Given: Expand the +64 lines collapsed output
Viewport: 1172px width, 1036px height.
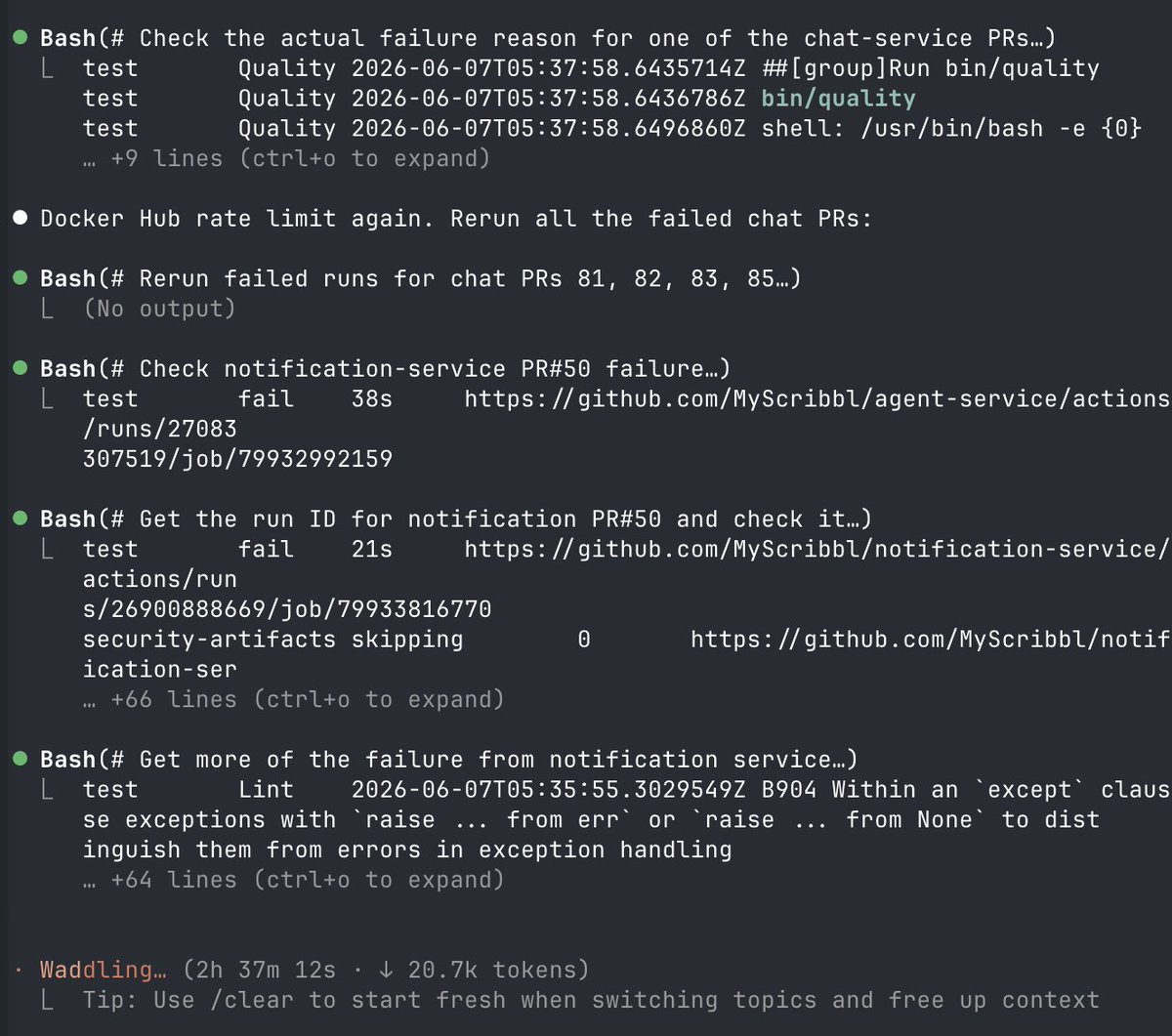Looking at the screenshot, I should 293,880.
